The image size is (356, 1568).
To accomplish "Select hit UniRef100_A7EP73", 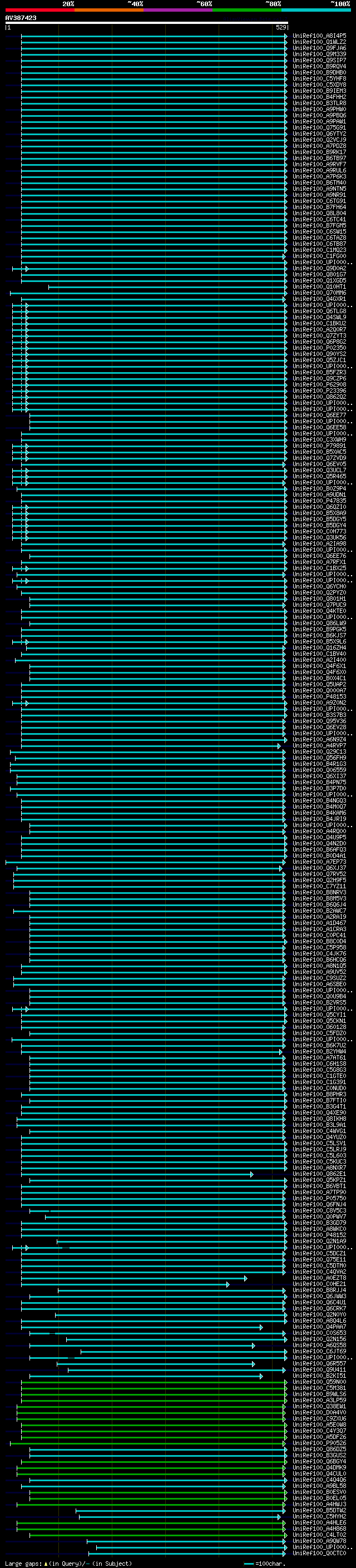I will (319, 862).
